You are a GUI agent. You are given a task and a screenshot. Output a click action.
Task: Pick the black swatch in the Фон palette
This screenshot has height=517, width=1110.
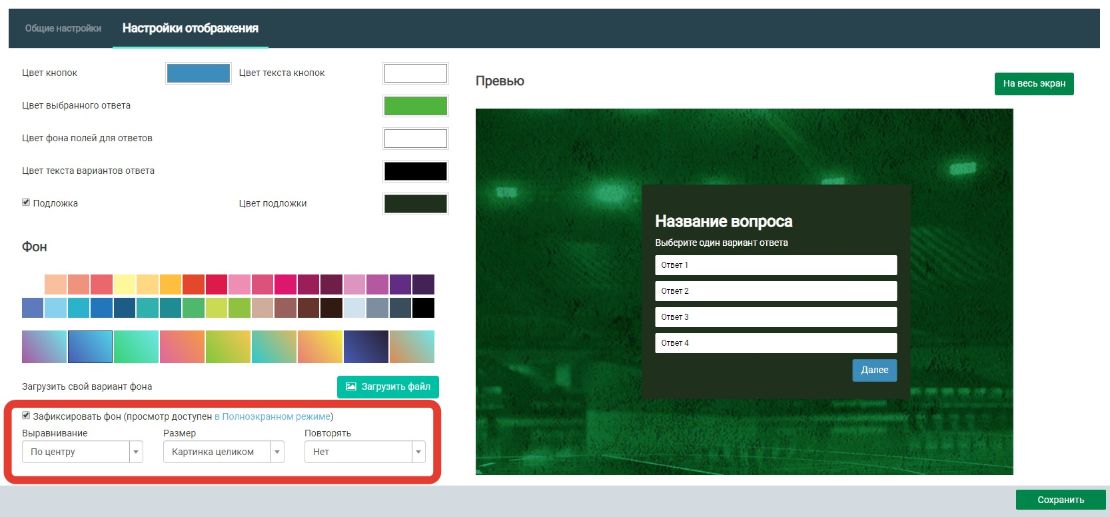point(423,308)
